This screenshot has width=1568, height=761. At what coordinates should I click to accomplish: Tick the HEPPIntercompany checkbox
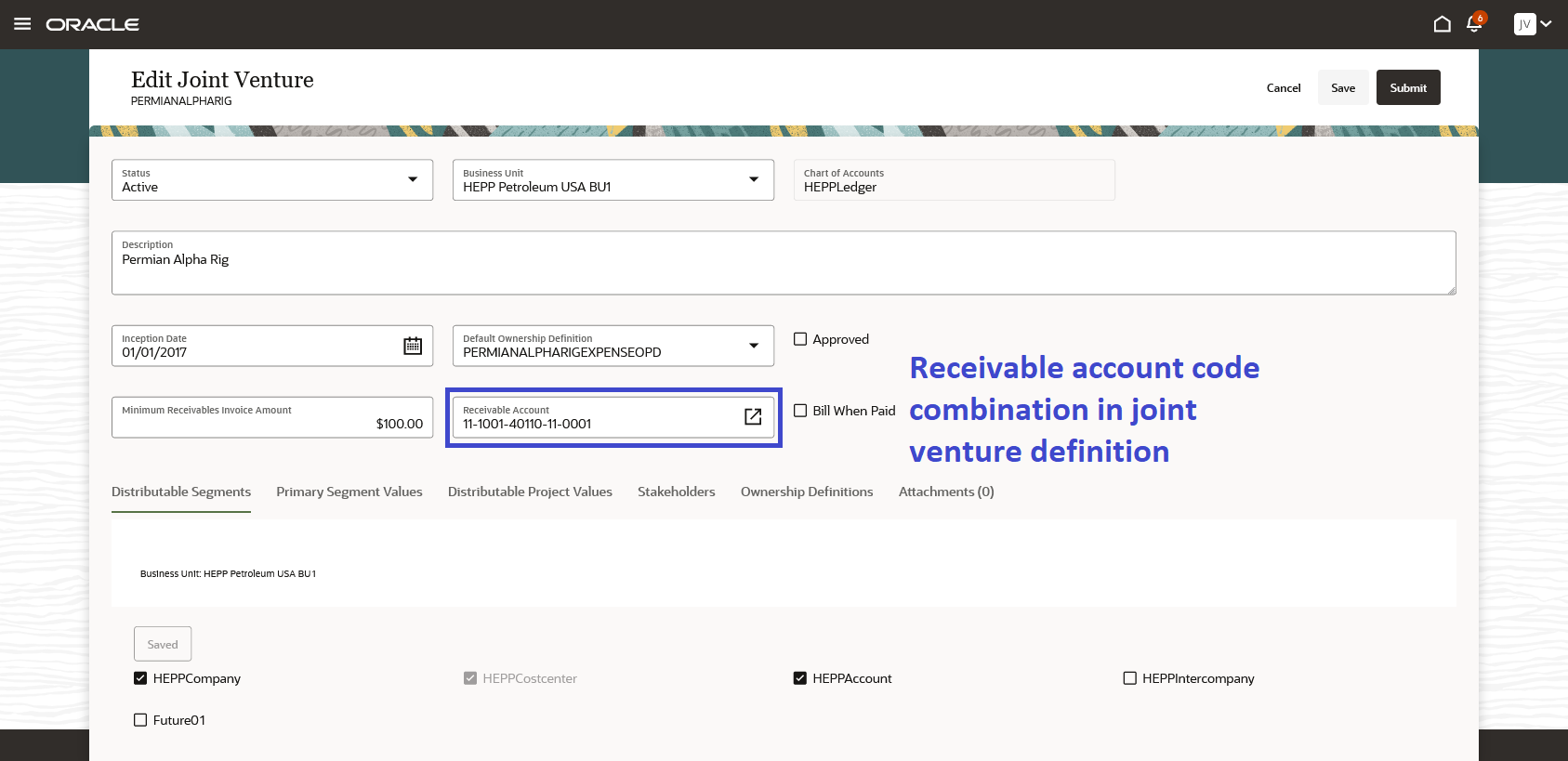click(x=1130, y=678)
